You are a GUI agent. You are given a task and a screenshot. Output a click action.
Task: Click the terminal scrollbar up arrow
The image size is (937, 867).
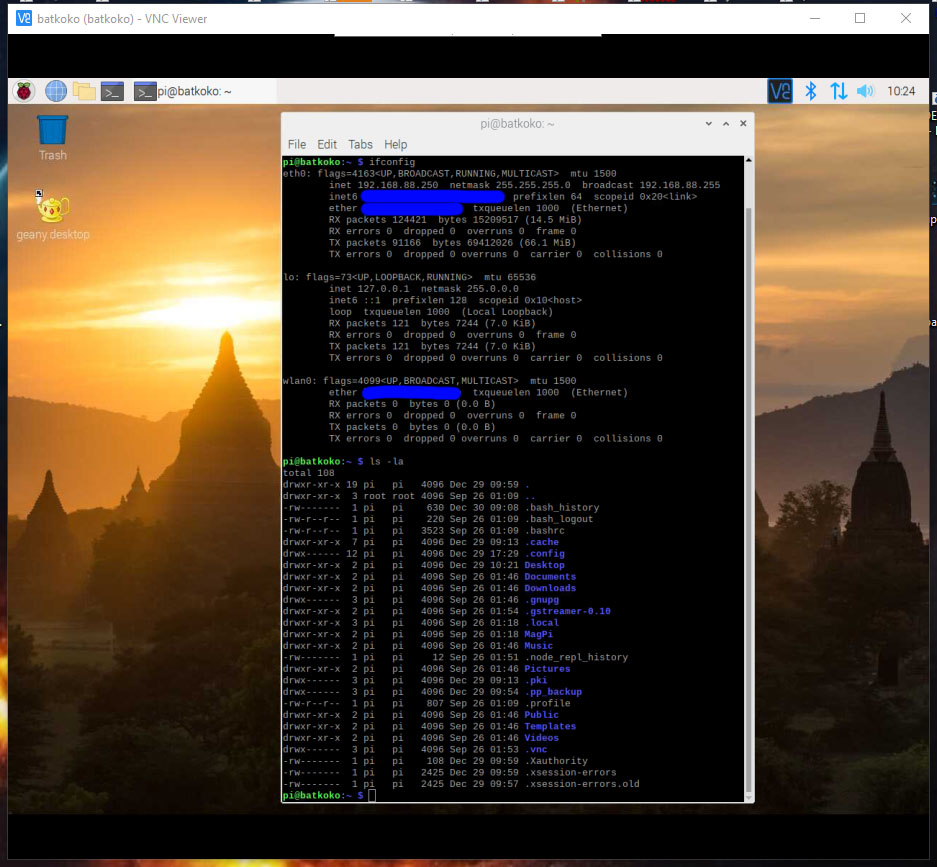click(749, 160)
